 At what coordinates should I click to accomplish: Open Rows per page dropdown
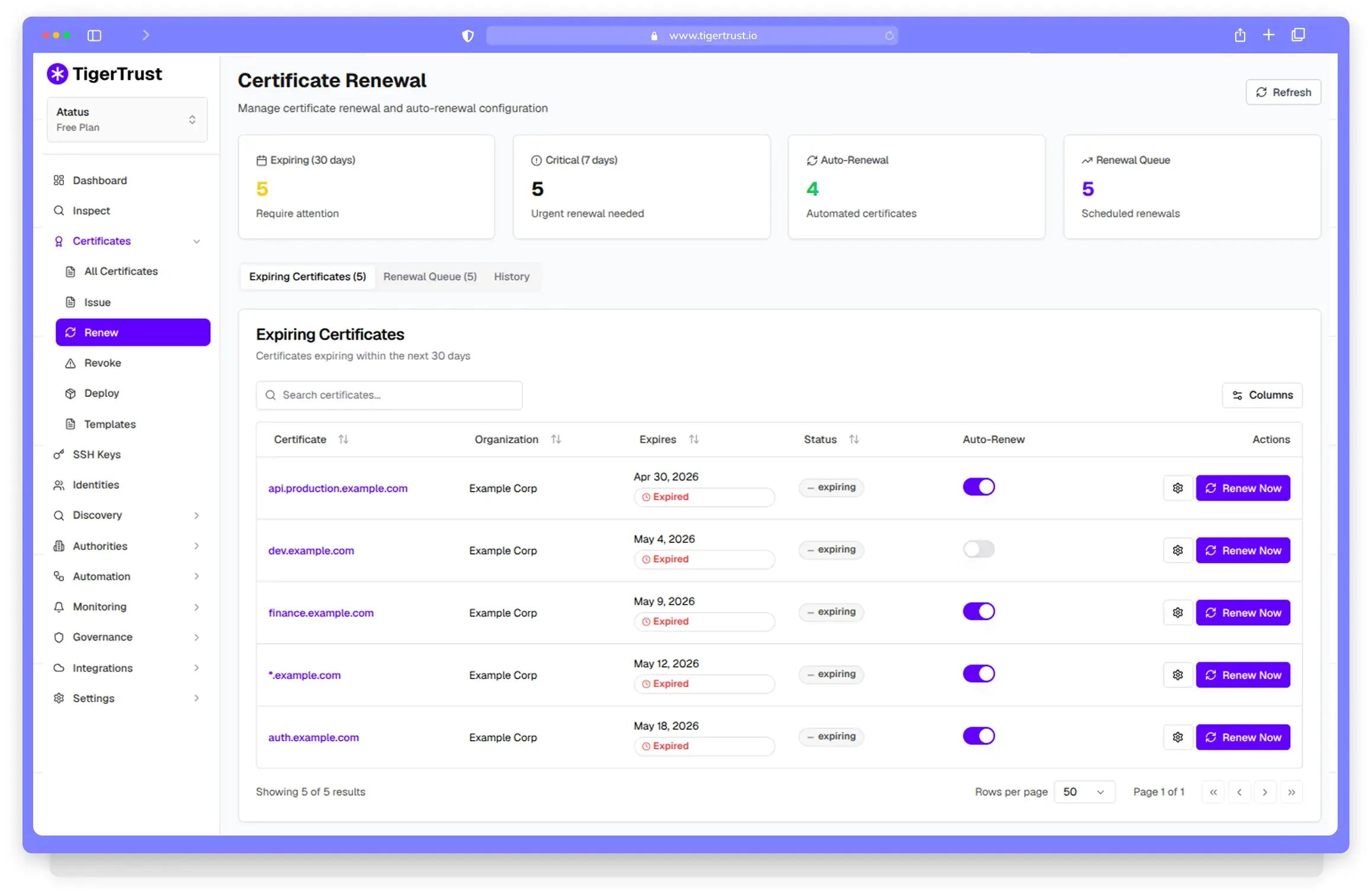(x=1084, y=792)
